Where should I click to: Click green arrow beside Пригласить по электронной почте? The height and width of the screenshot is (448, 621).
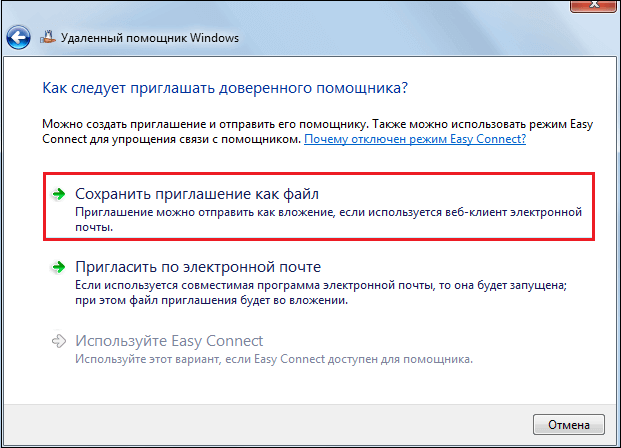(x=59, y=267)
